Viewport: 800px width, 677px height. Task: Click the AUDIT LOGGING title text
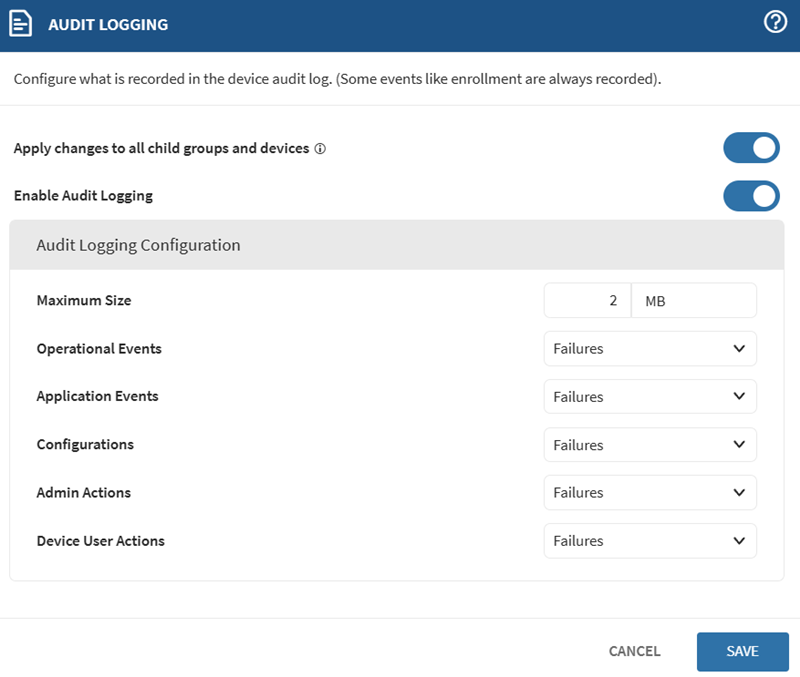point(108,25)
